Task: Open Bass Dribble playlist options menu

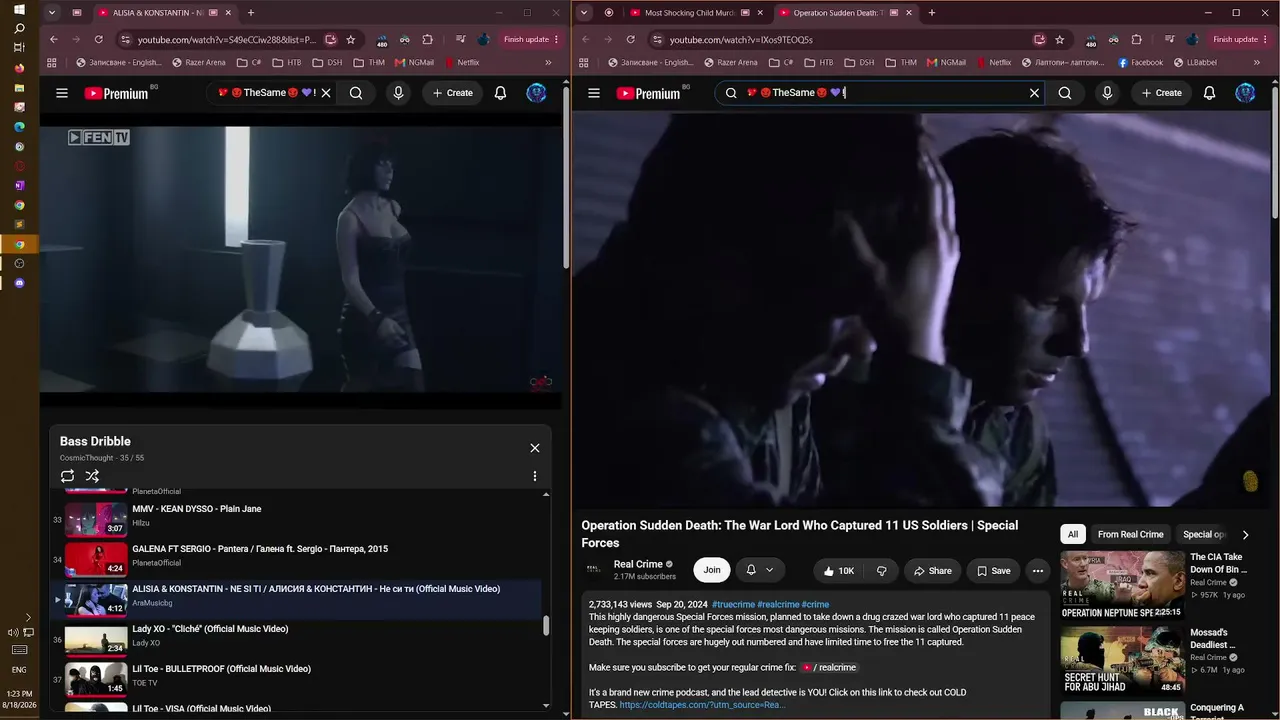Action: (534, 476)
